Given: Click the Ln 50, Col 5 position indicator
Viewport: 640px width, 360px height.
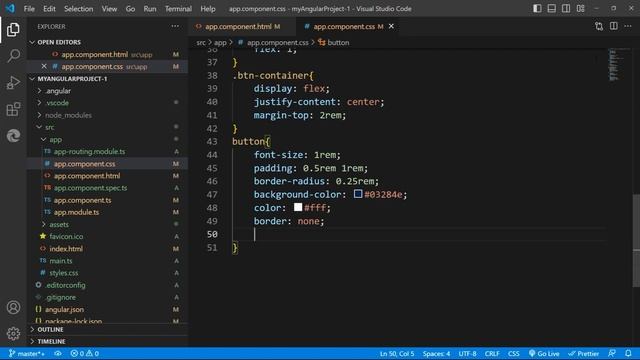Looking at the screenshot, I should 397,353.
